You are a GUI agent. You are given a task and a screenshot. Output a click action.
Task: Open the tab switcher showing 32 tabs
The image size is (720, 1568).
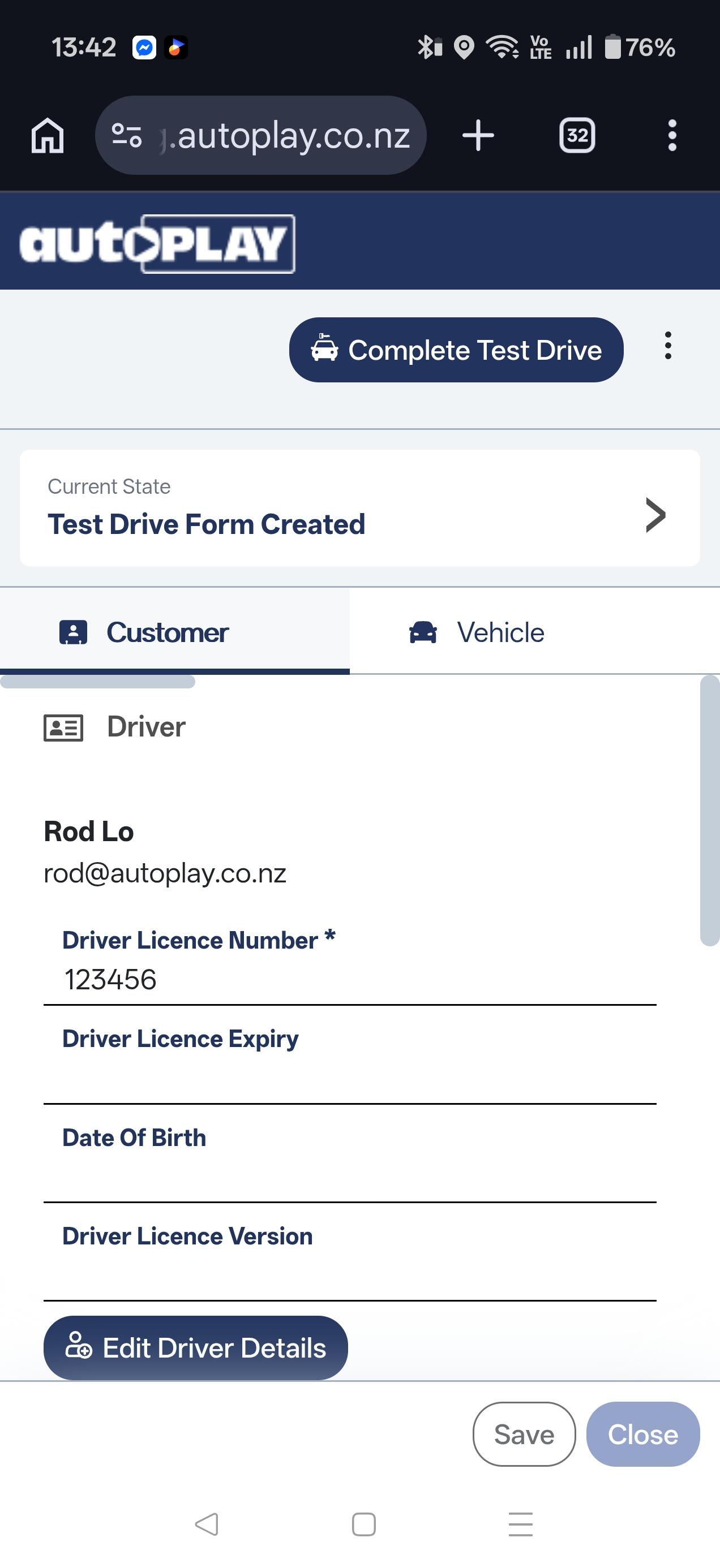click(x=577, y=135)
